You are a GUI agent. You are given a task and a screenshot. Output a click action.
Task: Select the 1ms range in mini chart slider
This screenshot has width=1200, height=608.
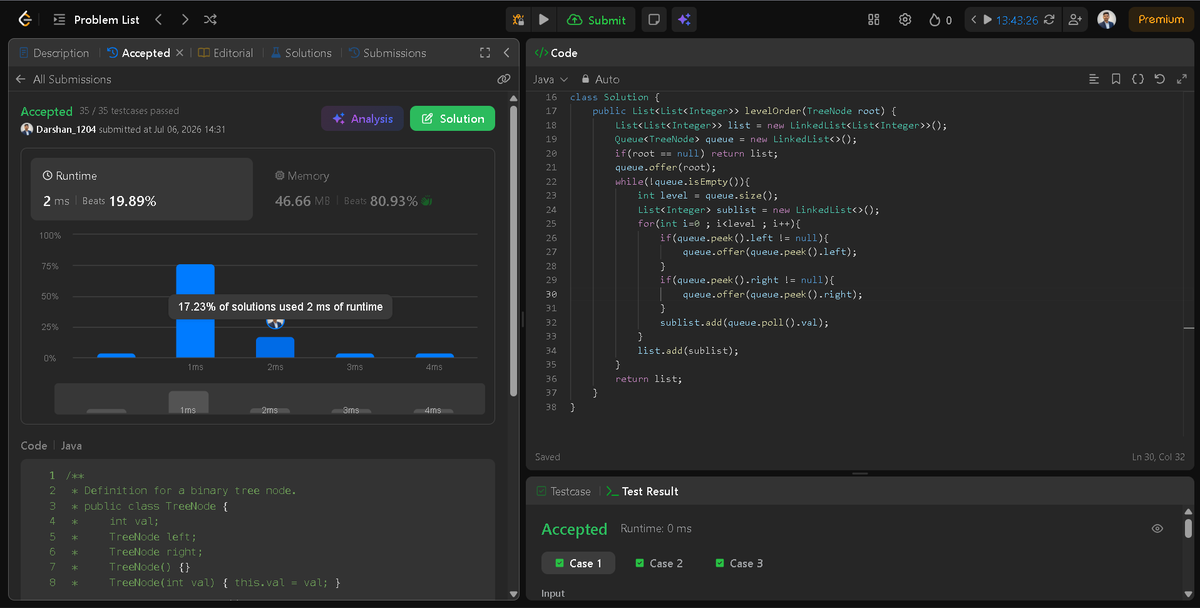click(x=188, y=403)
